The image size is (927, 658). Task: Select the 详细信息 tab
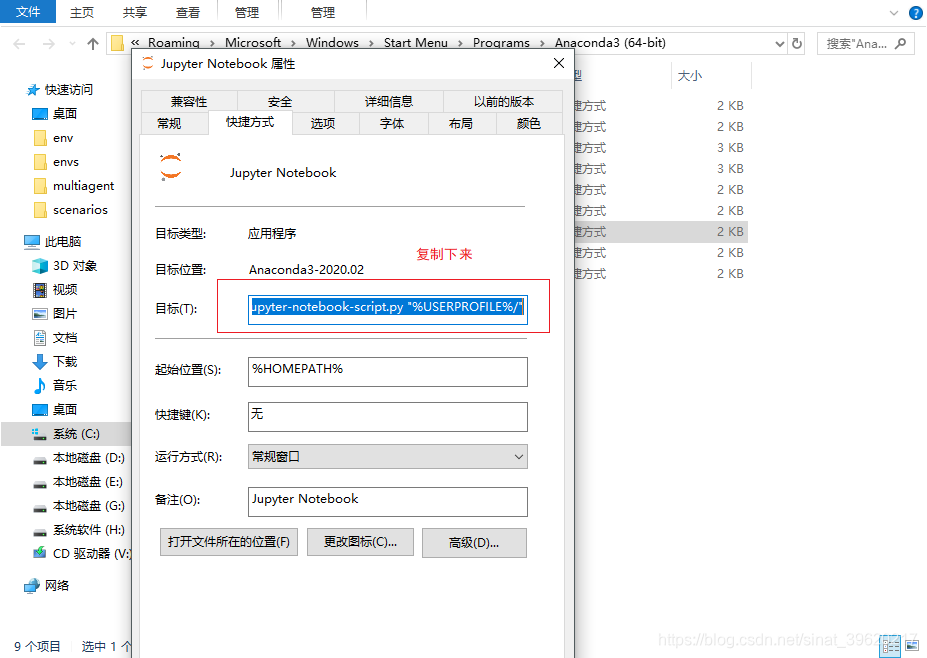388,101
